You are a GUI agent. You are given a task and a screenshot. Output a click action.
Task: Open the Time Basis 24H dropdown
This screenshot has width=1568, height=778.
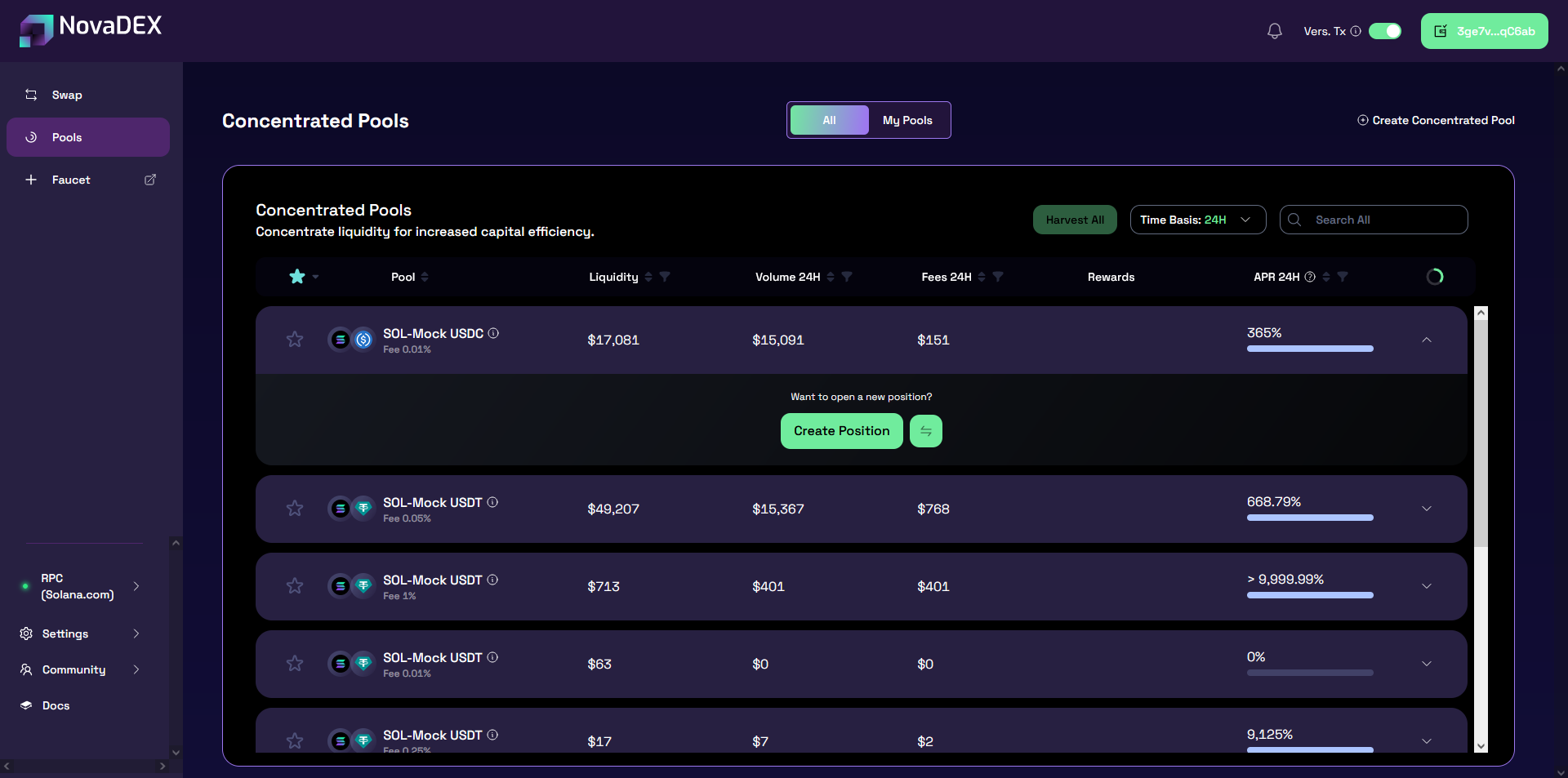1197,220
